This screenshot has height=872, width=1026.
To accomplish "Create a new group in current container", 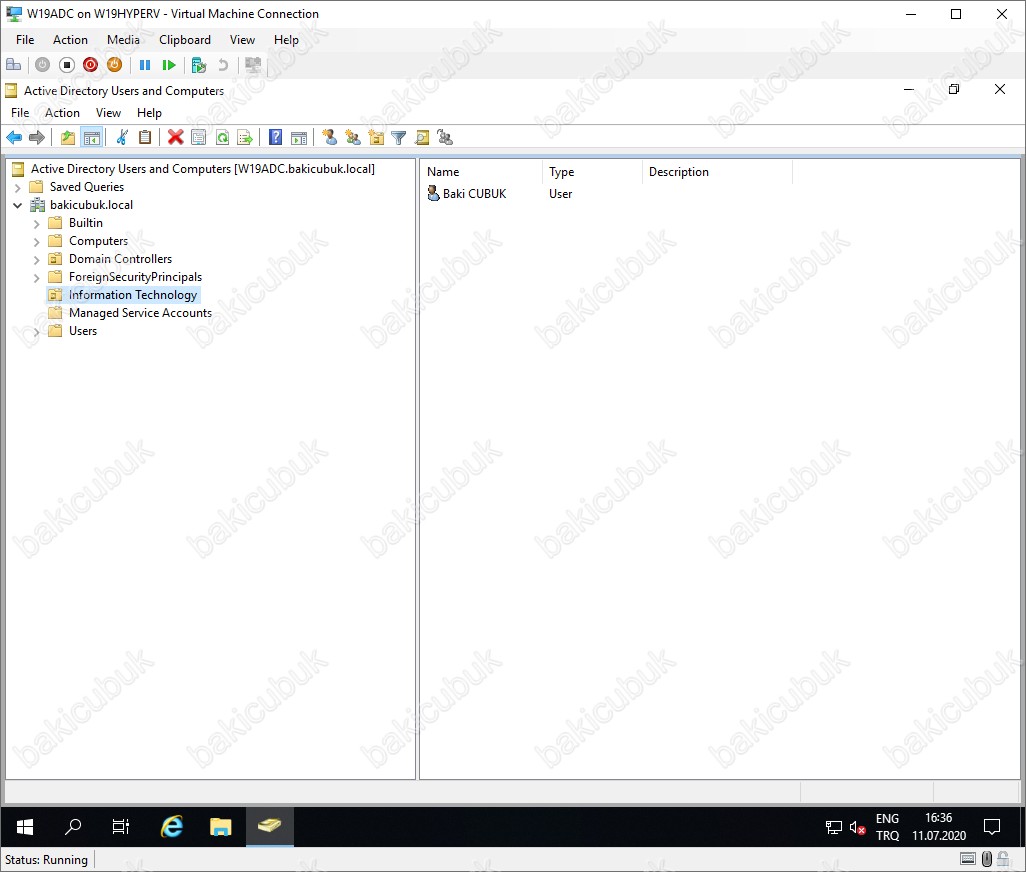I will [x=353, y=137].
